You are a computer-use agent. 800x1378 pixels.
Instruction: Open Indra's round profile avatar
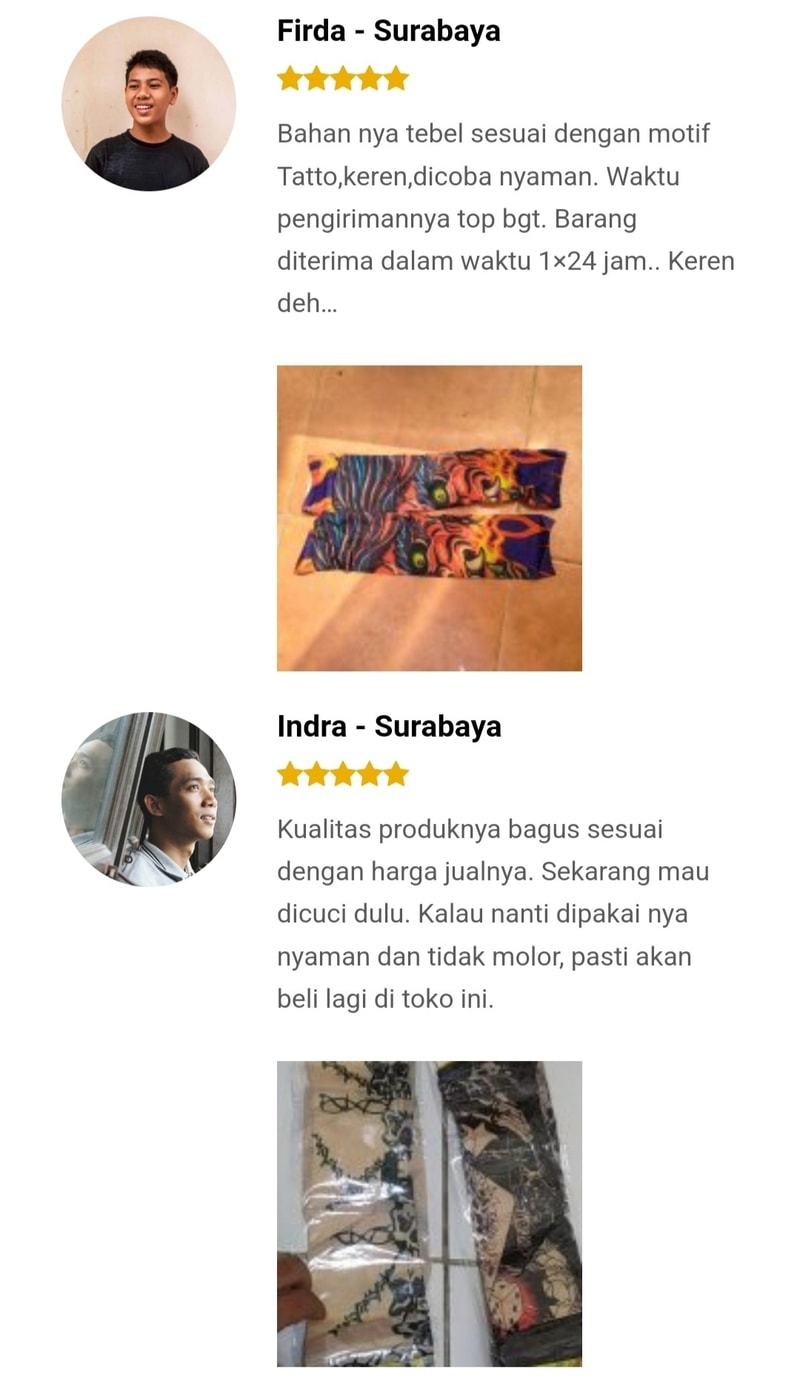(149, 799)
